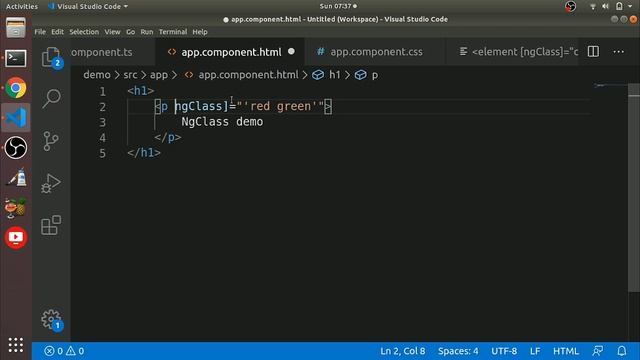Open the More Actions ellipsis menu
Screen dimensions: 640x360
pos(618,52)
